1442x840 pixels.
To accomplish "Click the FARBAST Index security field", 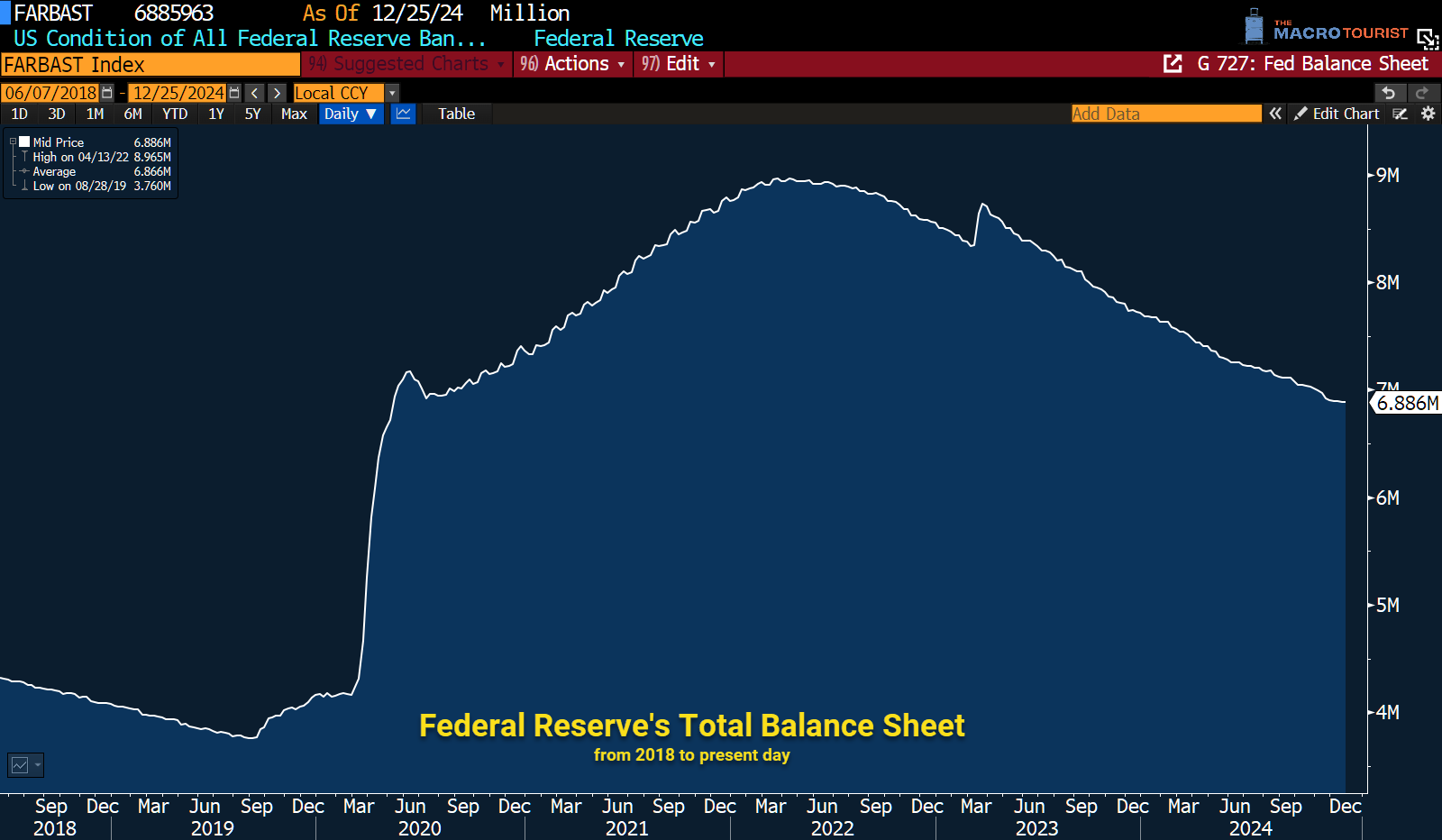I will (x=151, y=65).
